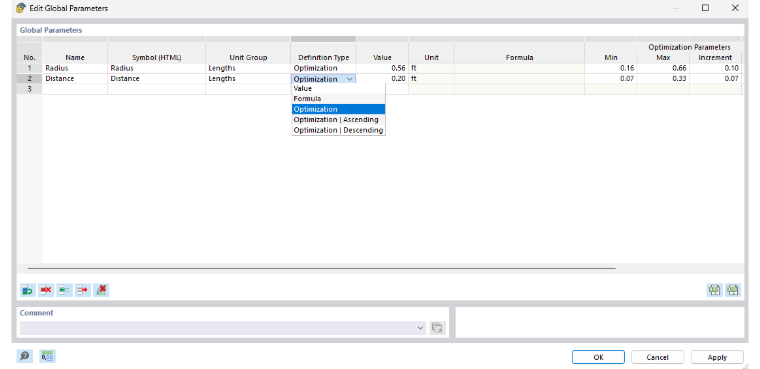Click the Excel icon with down arrow
The height and width of the screenshot is (369, 760).
tap(714, 290)
